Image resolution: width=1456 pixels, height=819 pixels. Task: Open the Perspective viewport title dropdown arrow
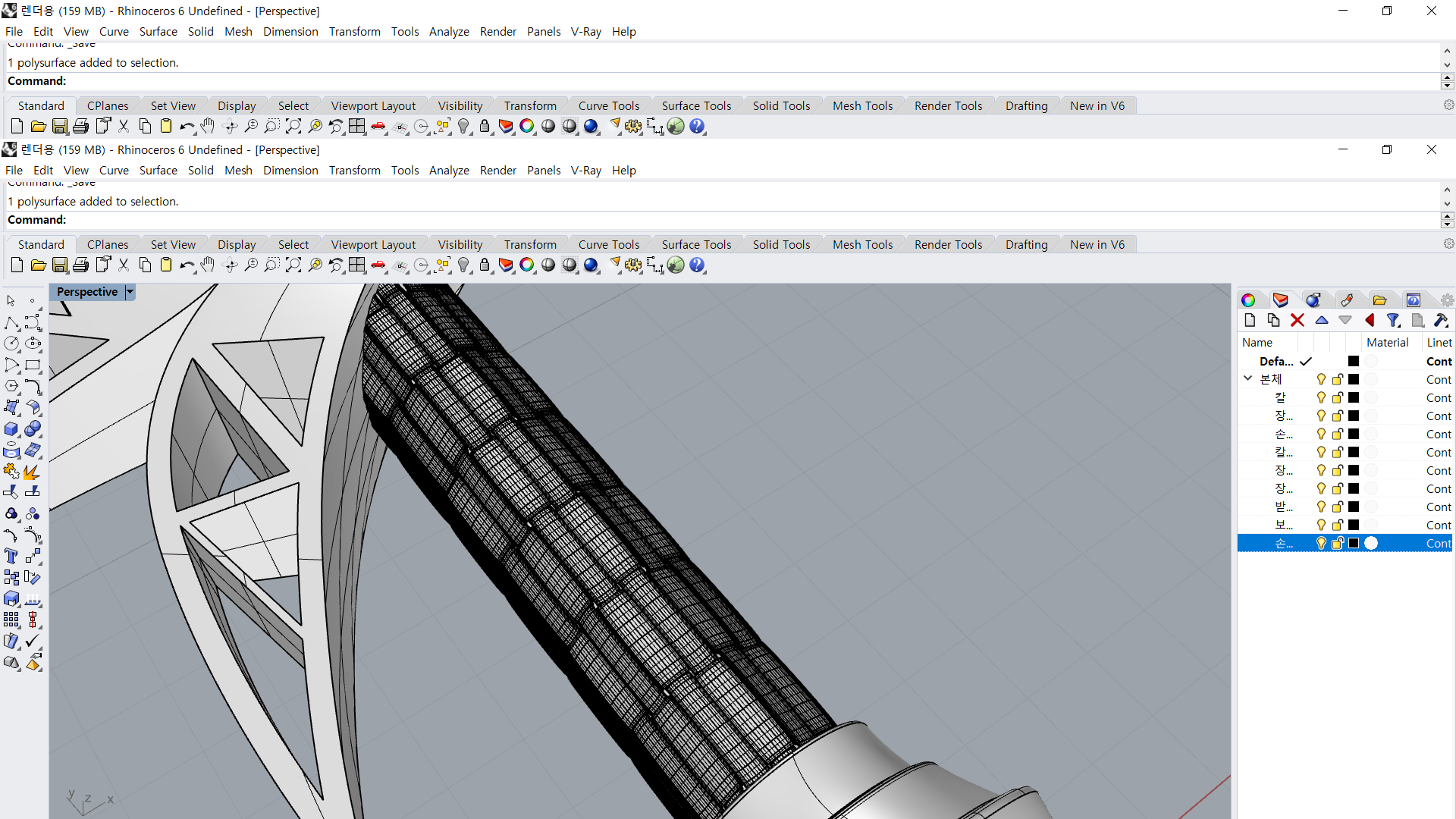click(130, 292)
